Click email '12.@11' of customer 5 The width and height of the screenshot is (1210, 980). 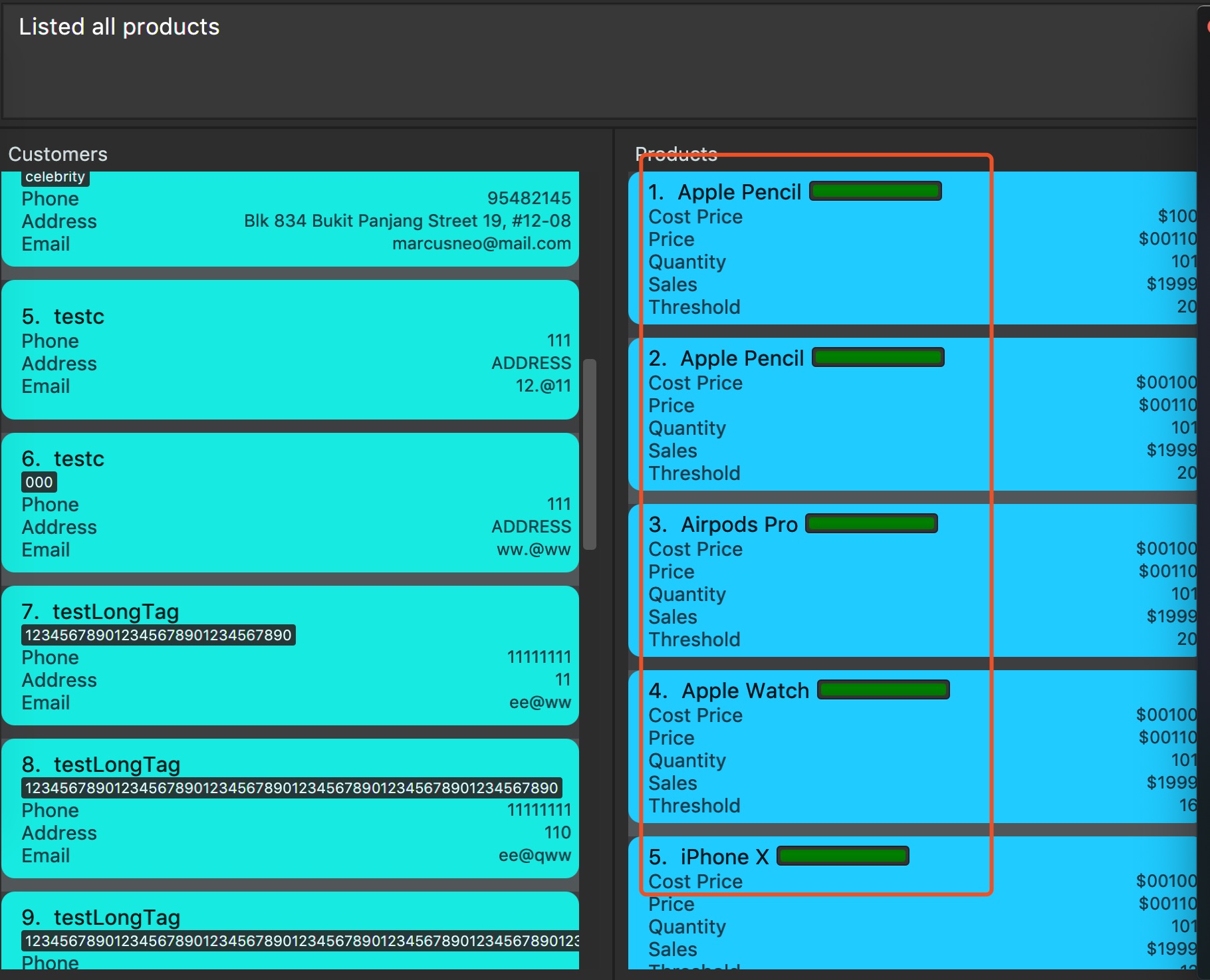pyautogui.click(x=543, y=386)
